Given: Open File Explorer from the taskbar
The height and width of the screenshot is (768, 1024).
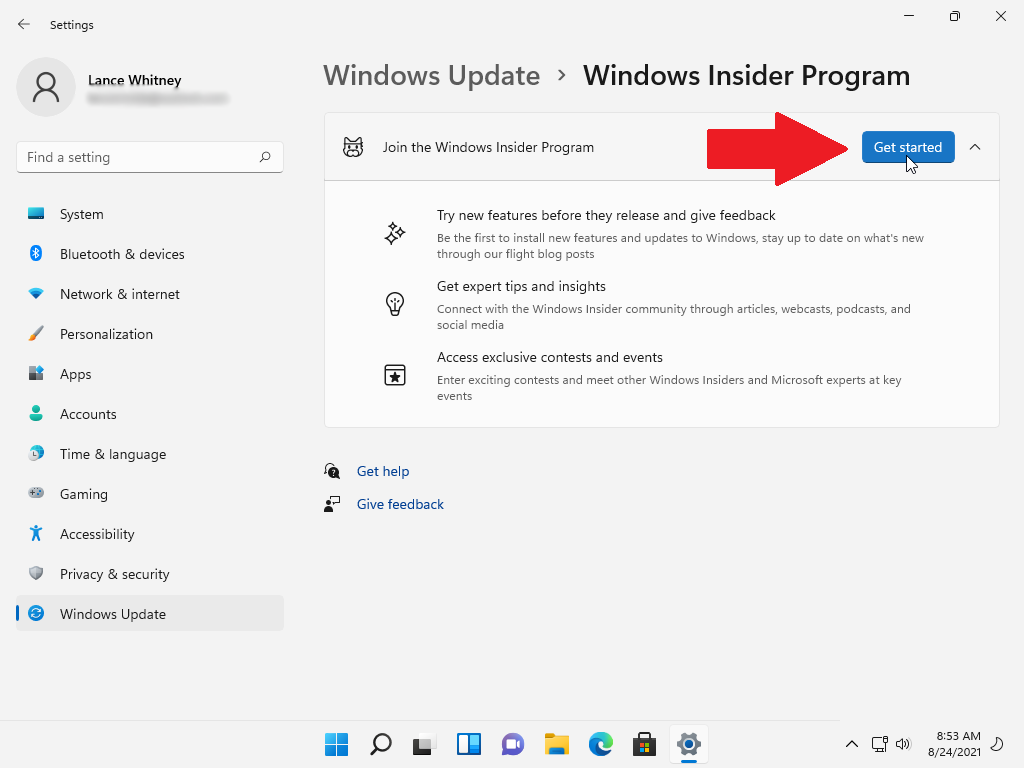Looking at the screenshot, I should pyautogui.click(x=556, y=744).
